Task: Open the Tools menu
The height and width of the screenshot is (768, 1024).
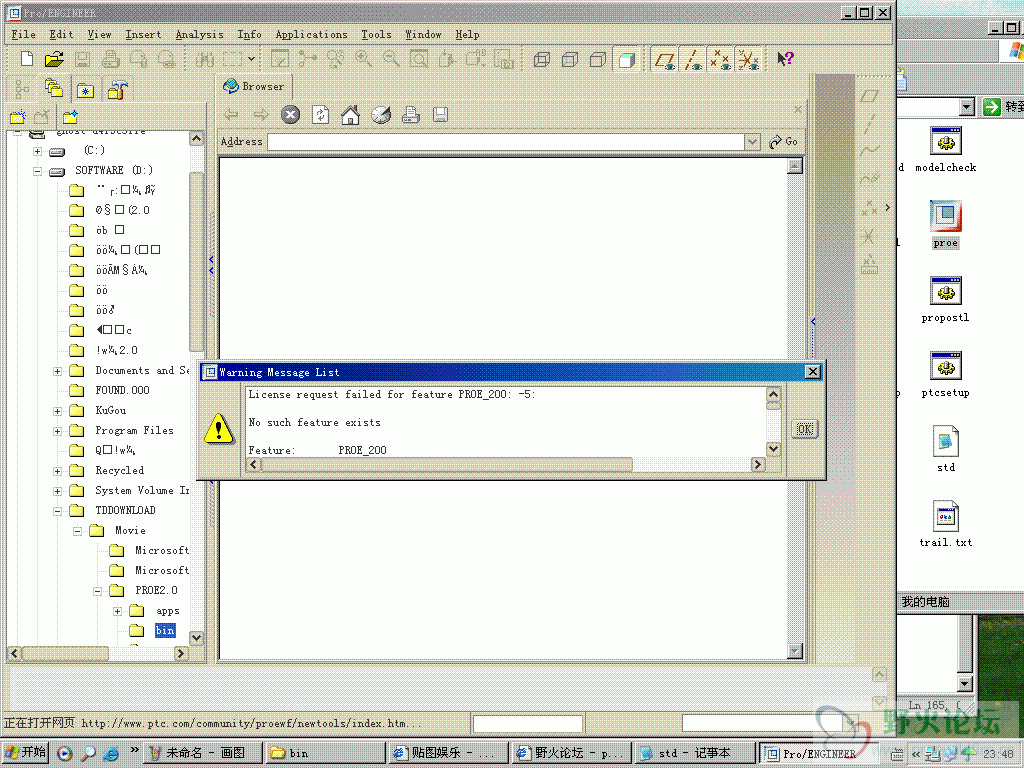Action: [376, 35]
